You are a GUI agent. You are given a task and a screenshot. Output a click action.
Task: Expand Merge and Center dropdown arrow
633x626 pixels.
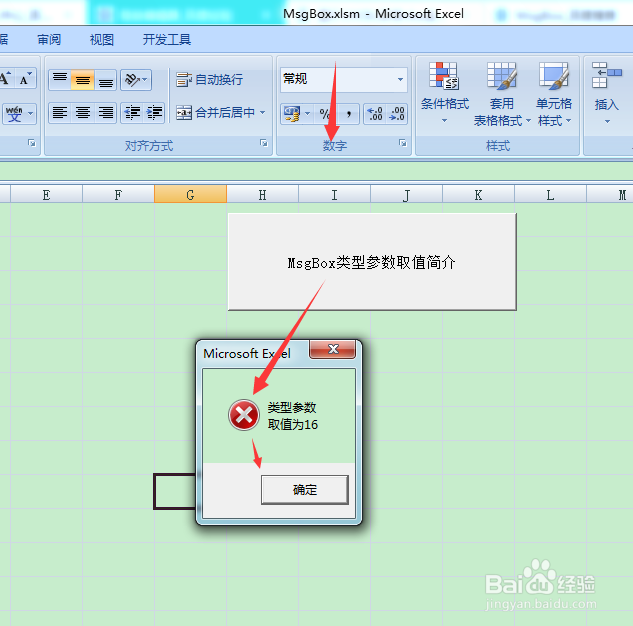pos(262,113)
